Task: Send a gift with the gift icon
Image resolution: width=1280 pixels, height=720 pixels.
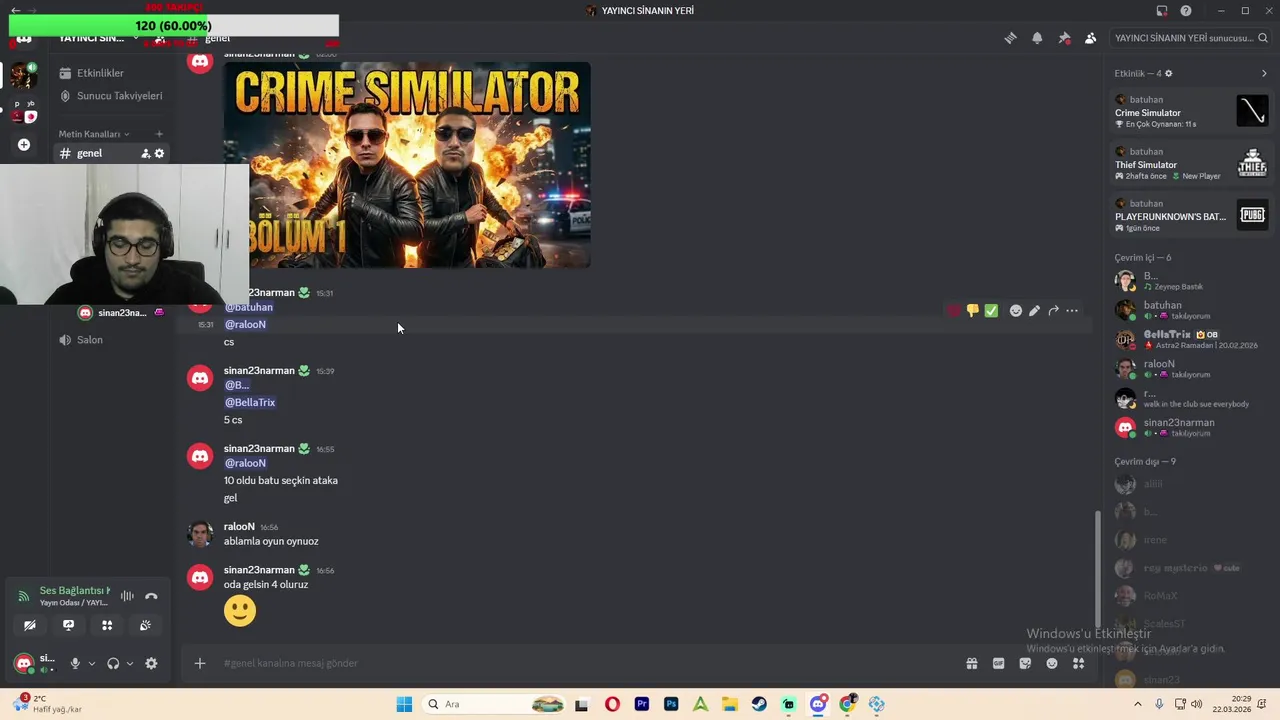Action: pos(971,663)
